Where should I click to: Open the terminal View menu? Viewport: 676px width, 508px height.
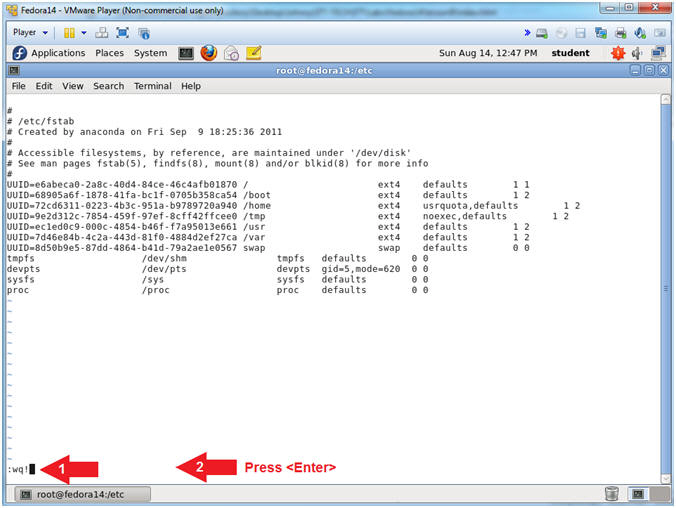73,86
